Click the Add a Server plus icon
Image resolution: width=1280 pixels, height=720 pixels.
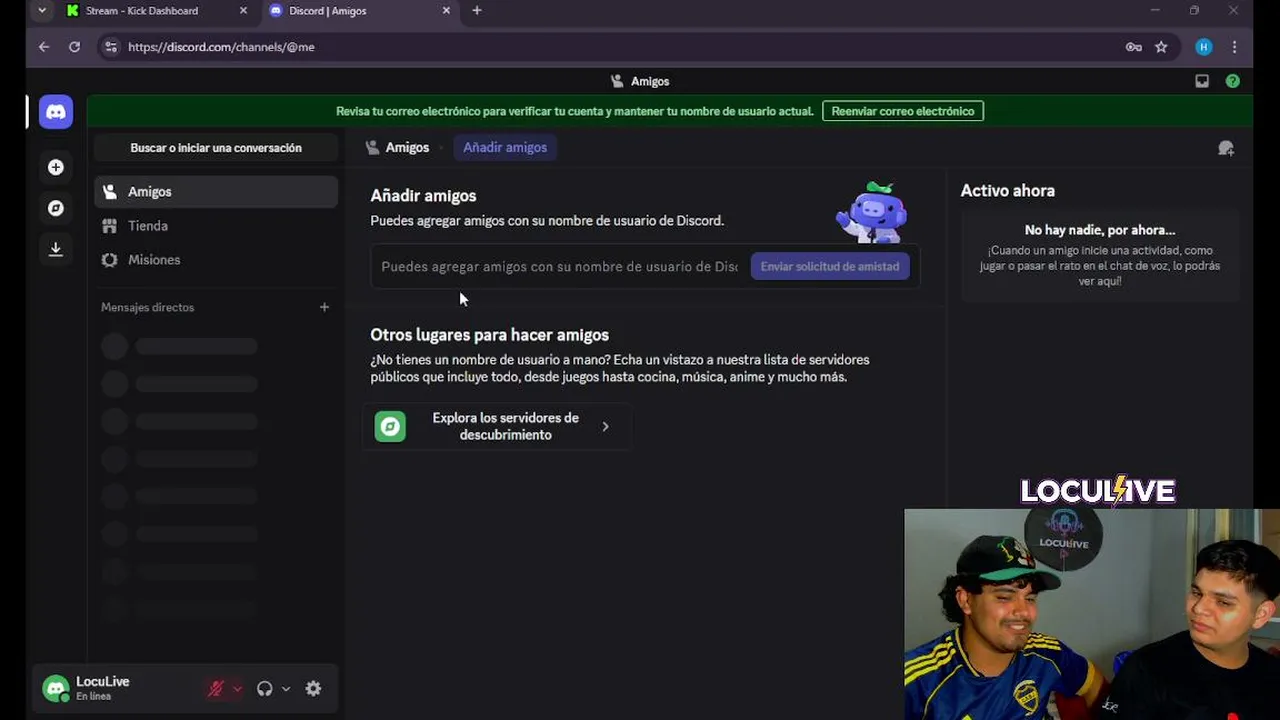pyautogui.click(x=56, y=167)
